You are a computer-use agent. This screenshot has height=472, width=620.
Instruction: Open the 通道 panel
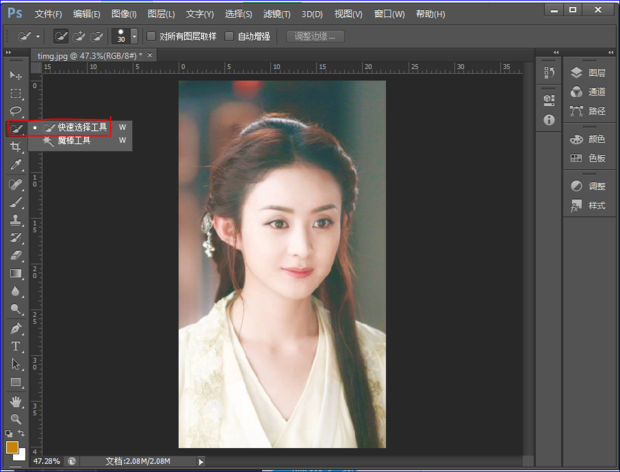(x=588, y=92)
